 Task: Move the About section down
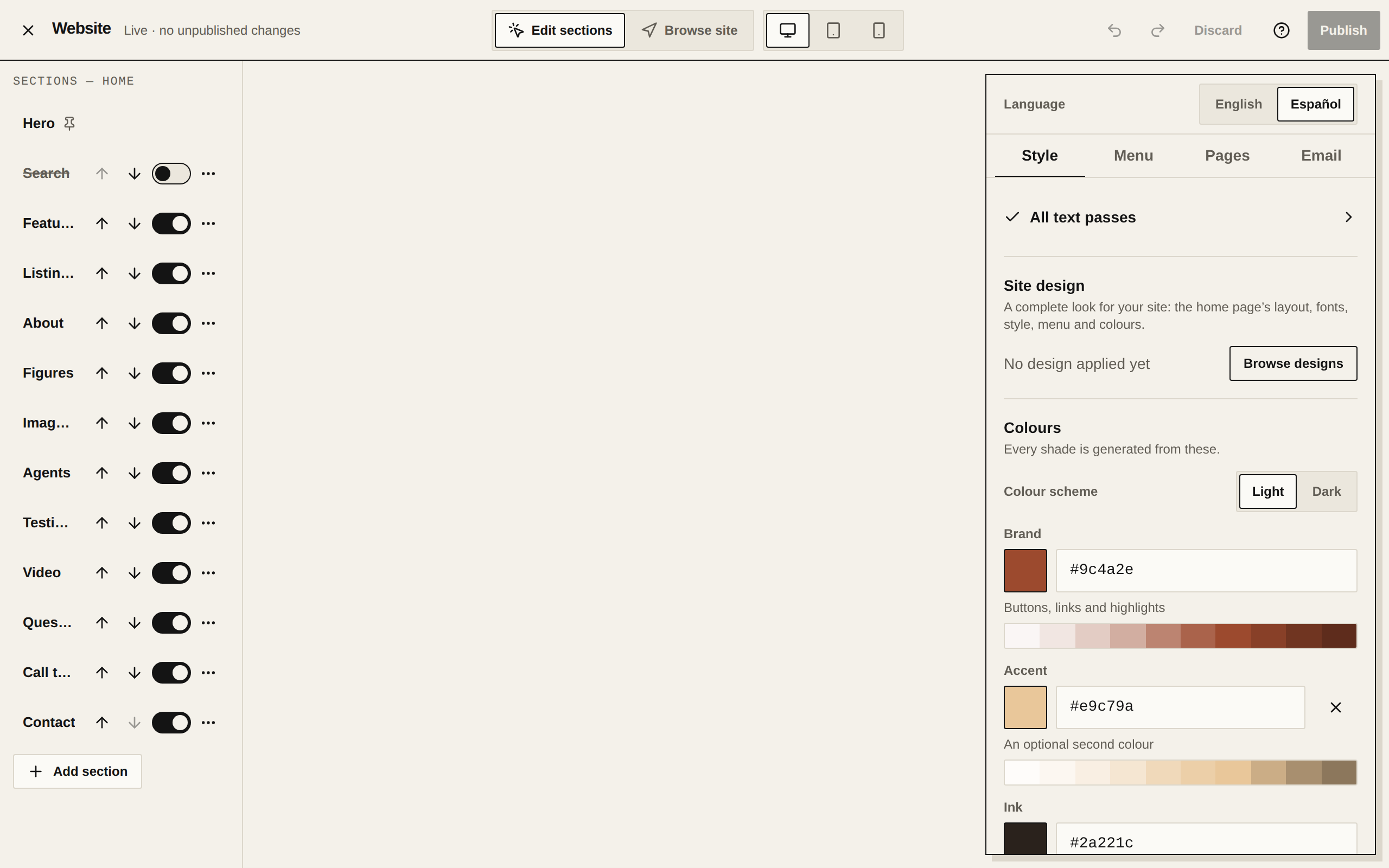(135, 323)
